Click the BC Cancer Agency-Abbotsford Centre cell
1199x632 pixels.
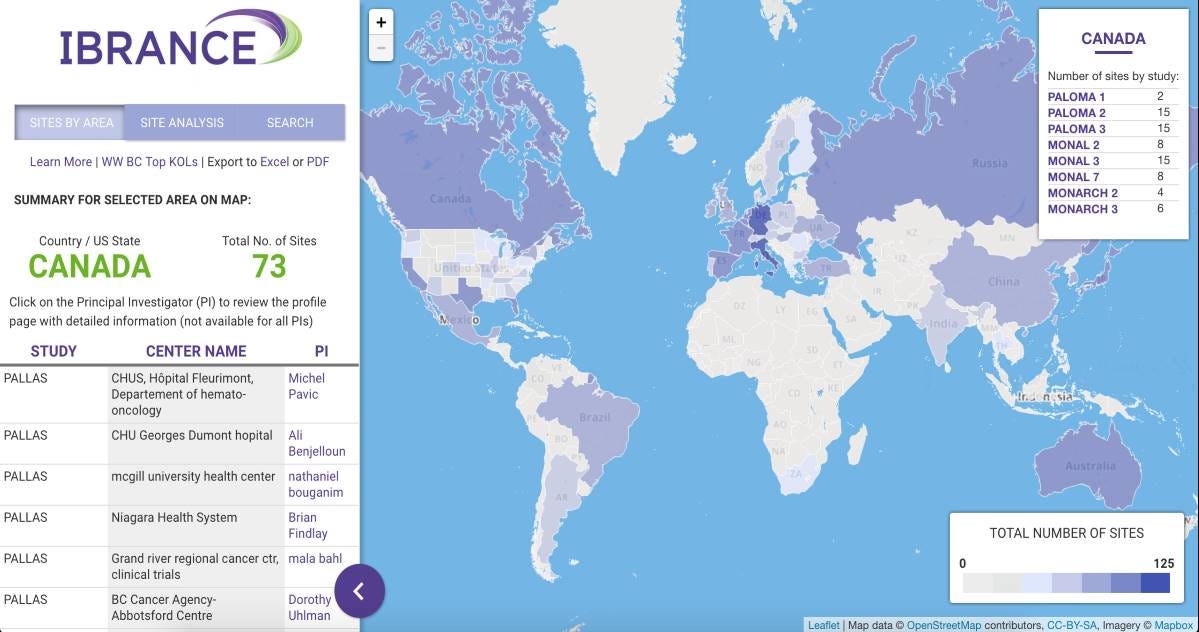pyautogui.click(x=196, y=608)
